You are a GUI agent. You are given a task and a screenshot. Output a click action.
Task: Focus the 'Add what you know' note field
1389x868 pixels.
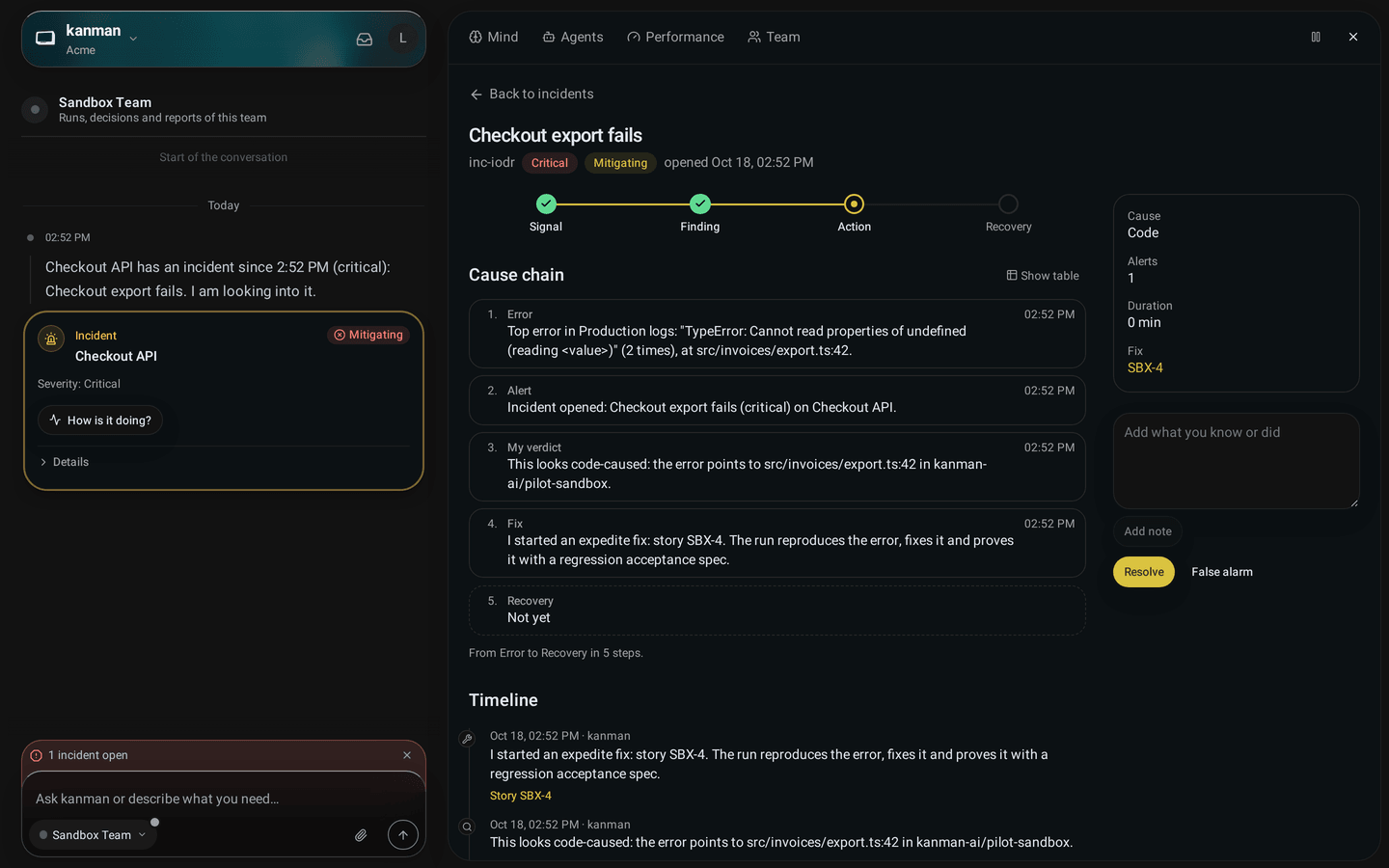coord(1237,461)
